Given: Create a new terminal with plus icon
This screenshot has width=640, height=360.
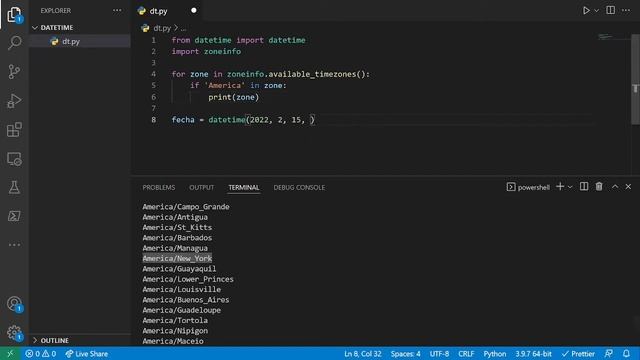Looking at the screenshot, I should (560, 187).
